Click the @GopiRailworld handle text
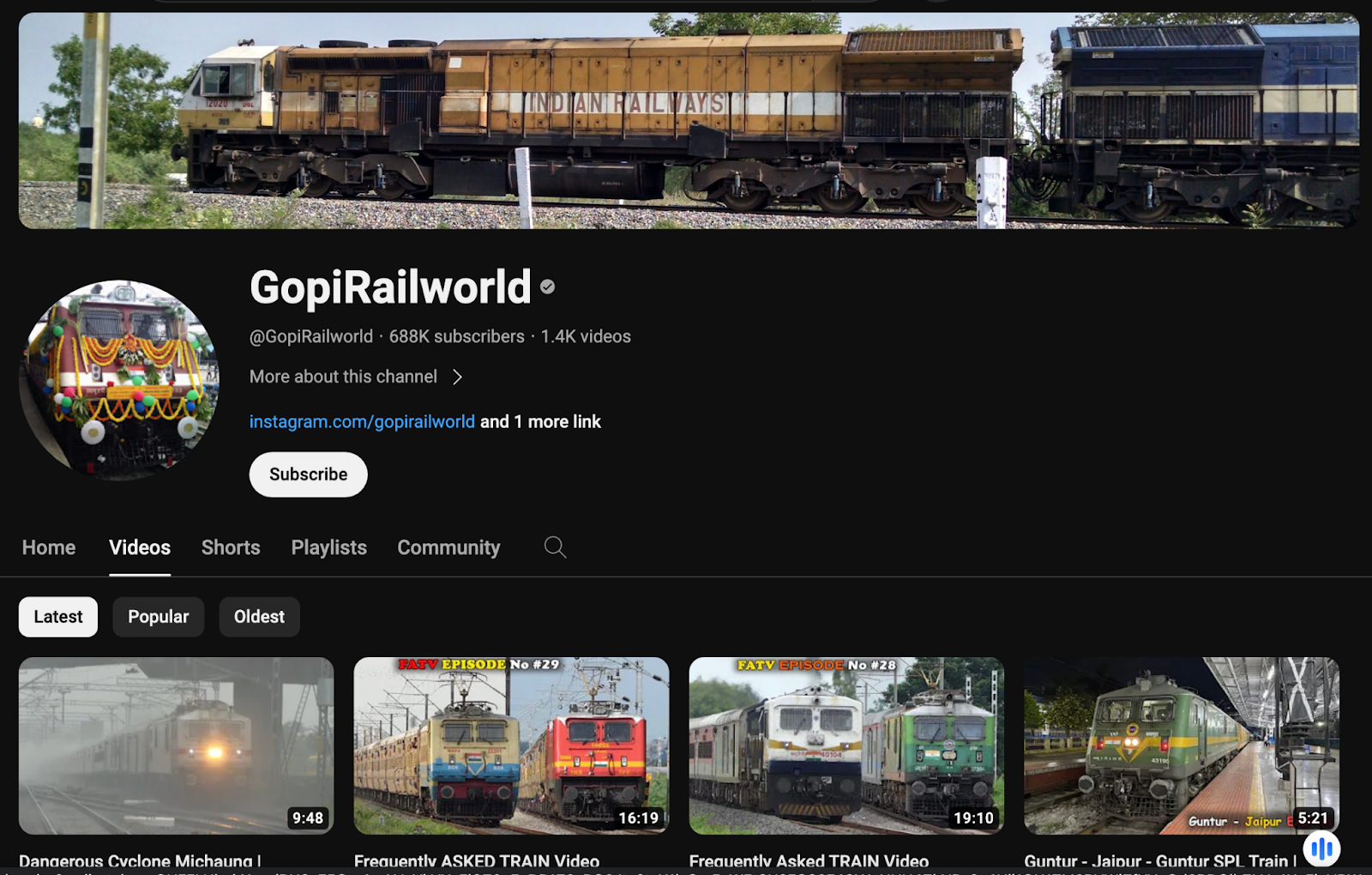The height and width of the screenshot is (875, 1372). [x=311, y=336]
